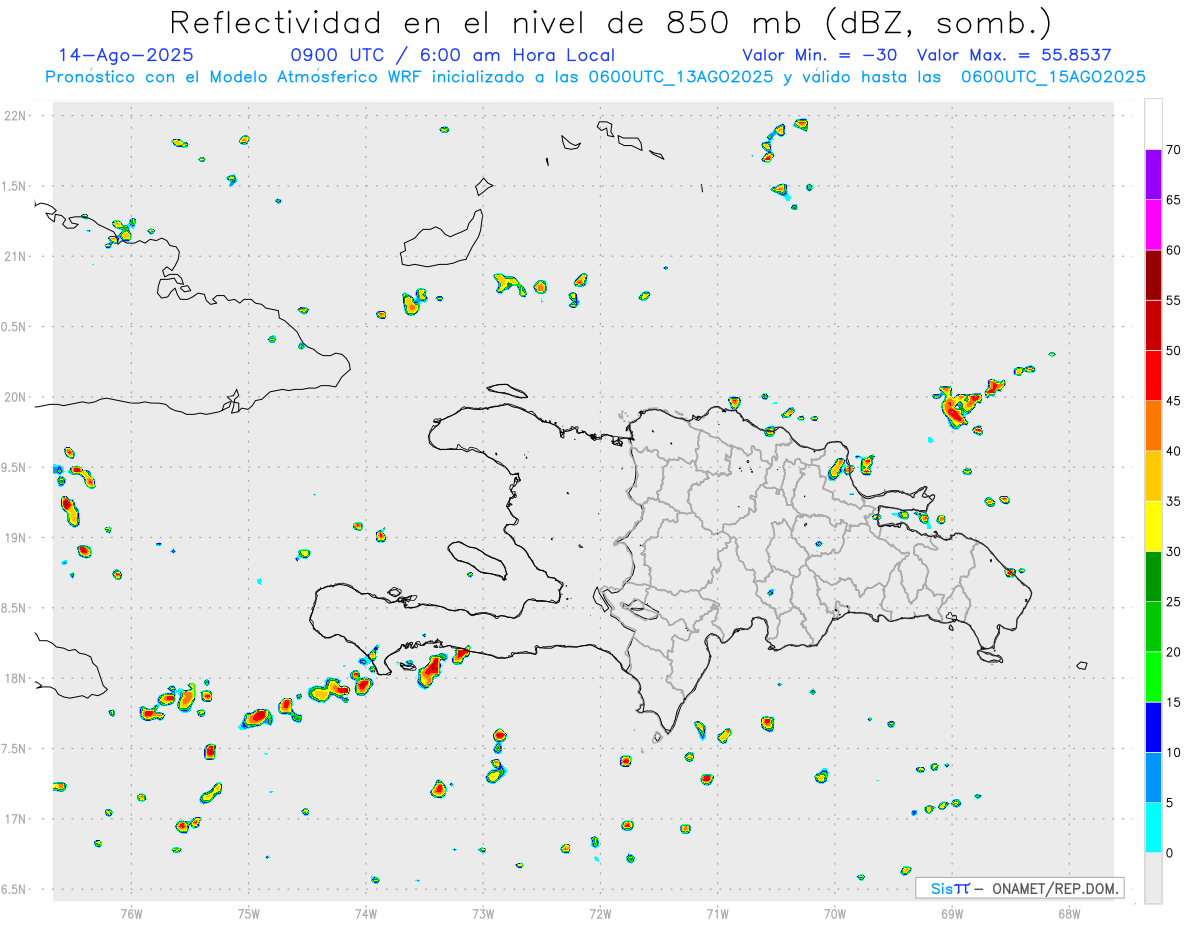Image resolution: width=1200 pixels, height=927 pixels.
Task: Click the colorbar value '20'
Action: 1174,652
